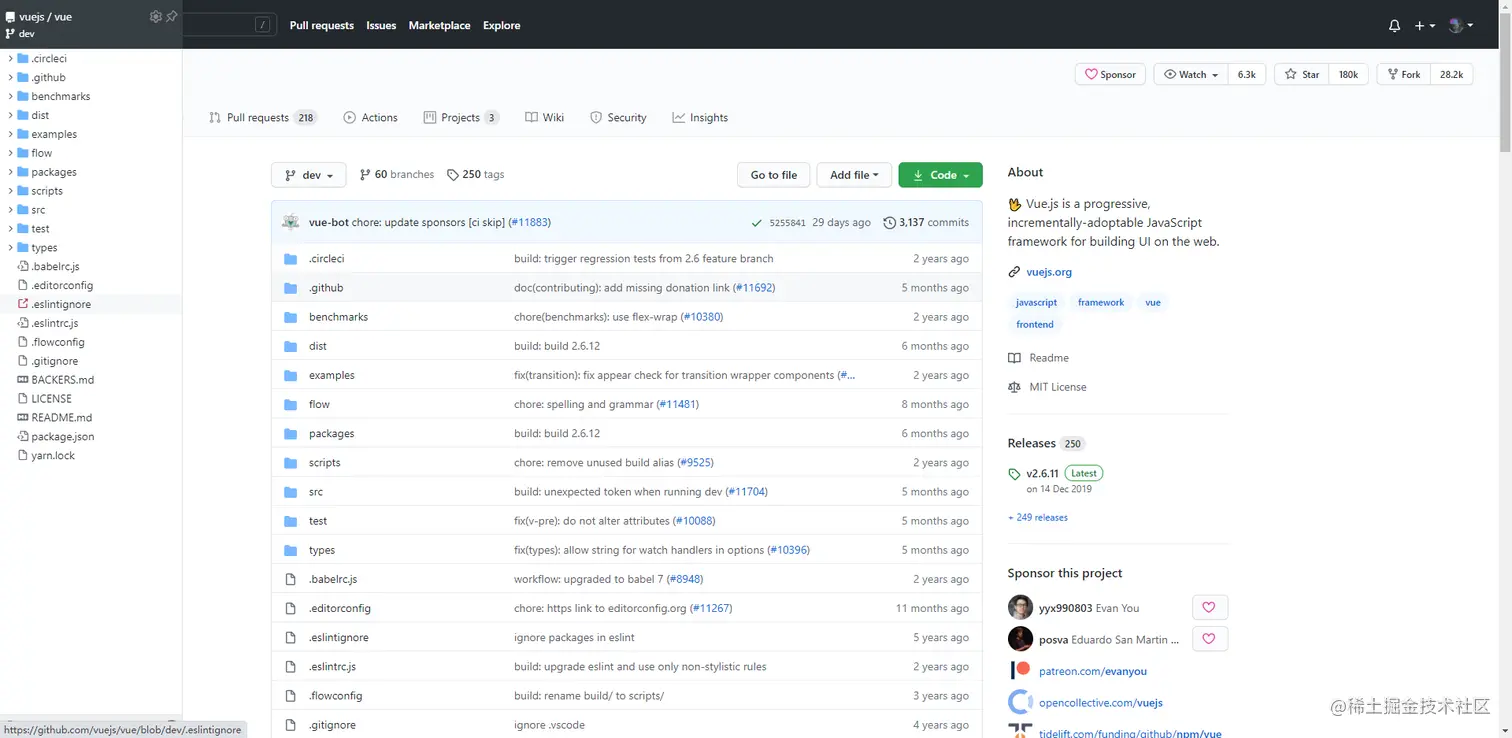
Task: Switch to the Pull requests tab
Action: 262,118
